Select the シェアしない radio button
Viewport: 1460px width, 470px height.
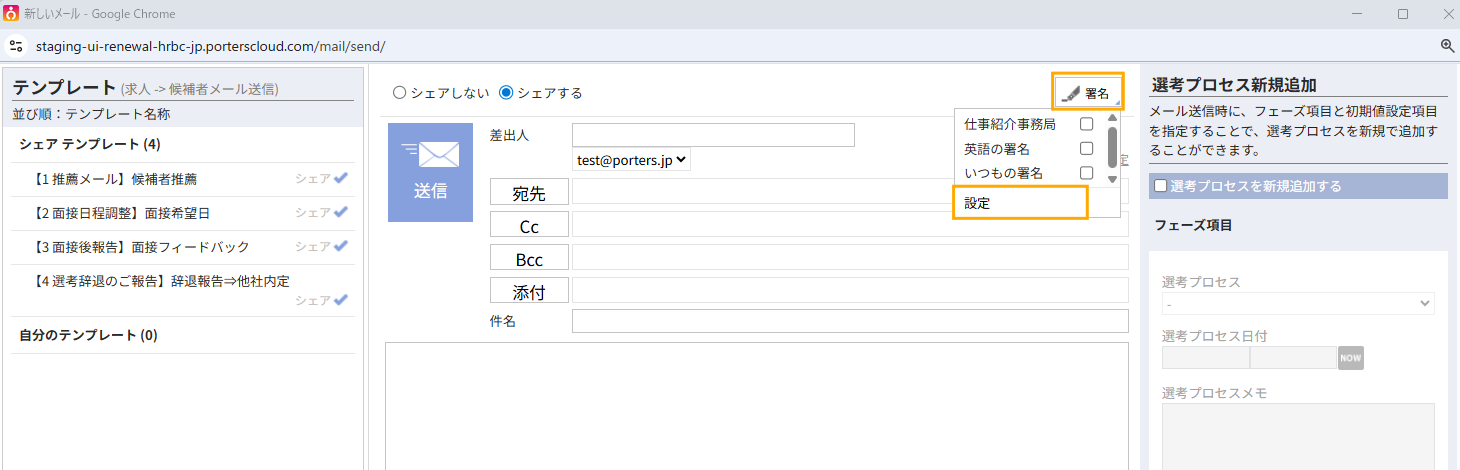click(400, 93)
